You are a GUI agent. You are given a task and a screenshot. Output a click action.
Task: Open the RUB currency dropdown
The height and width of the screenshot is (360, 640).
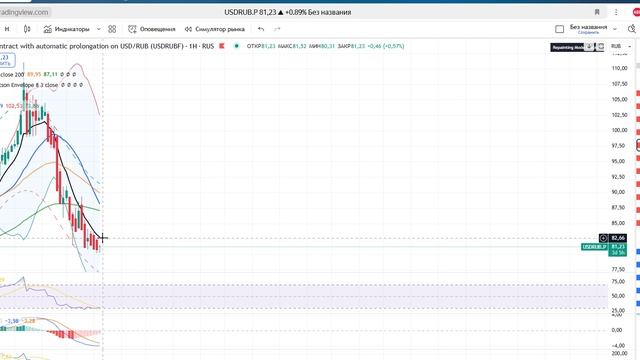(x=620, y=46)
